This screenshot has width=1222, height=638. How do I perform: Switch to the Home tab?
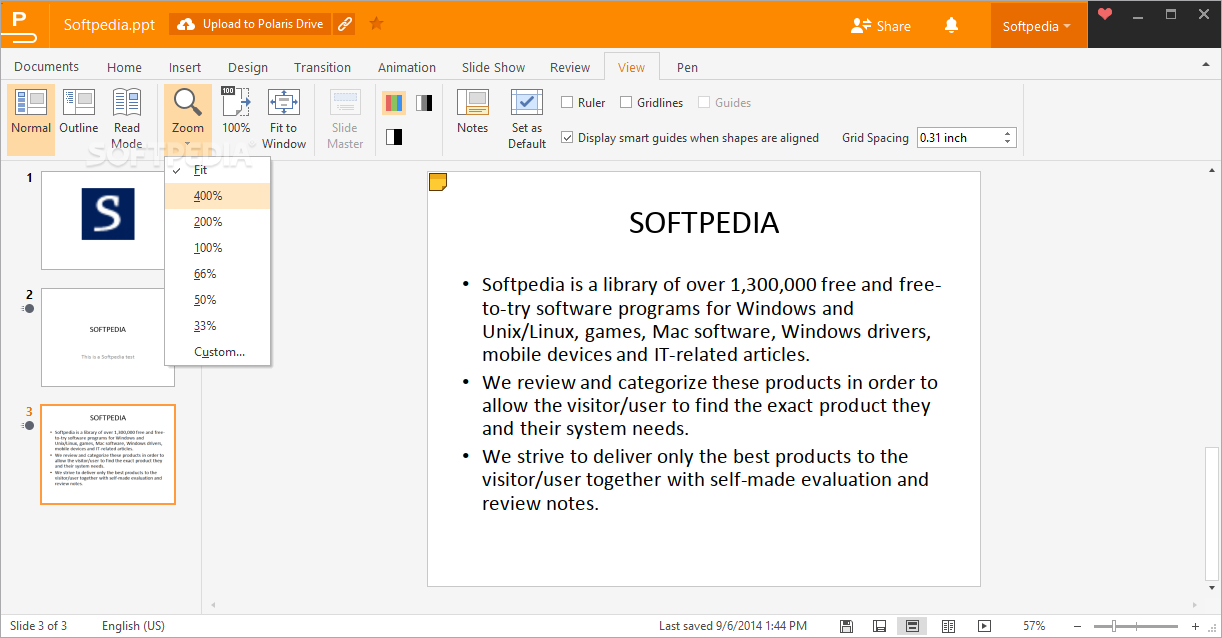click(x=124, y=67)
